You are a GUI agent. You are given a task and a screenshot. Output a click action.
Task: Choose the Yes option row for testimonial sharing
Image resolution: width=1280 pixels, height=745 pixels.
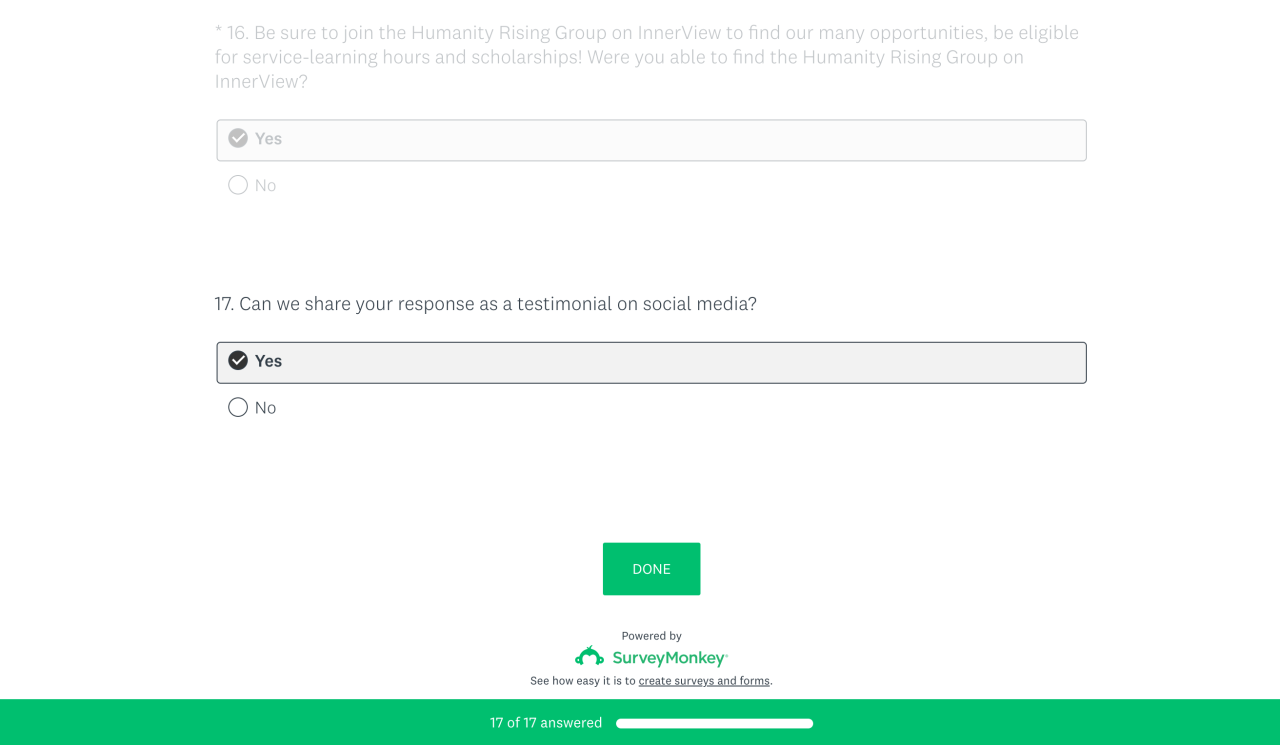tap(651, 363)
